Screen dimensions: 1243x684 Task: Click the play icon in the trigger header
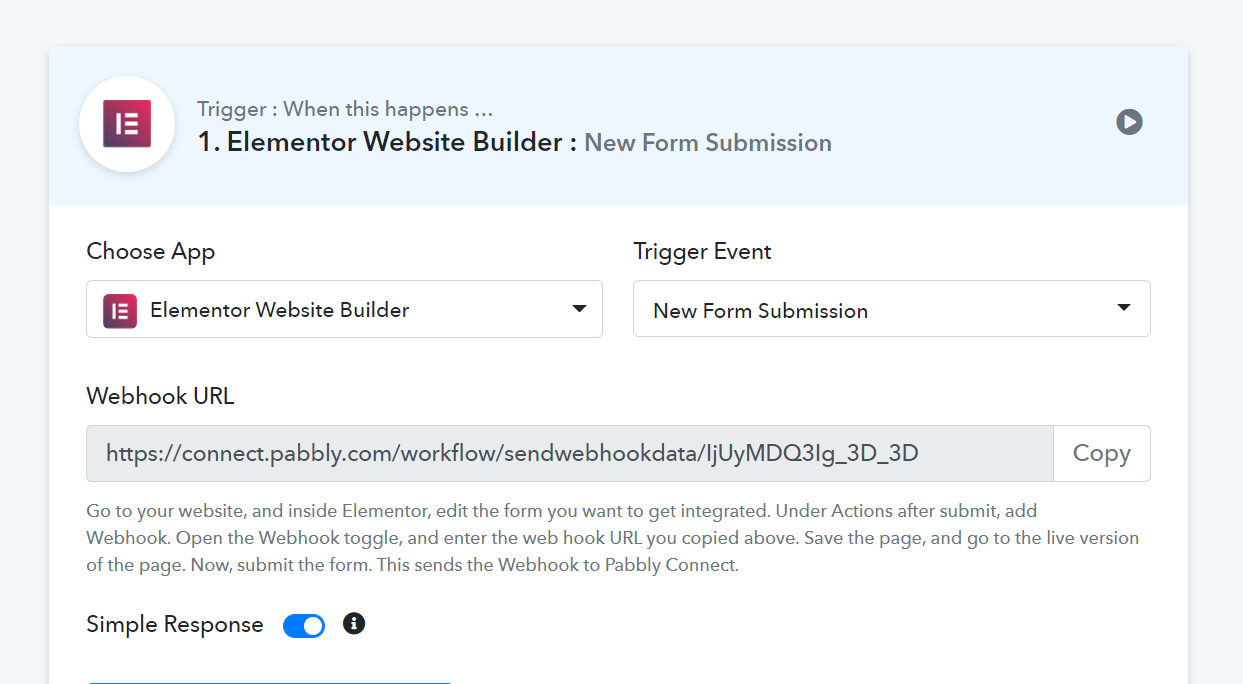[1129, 122]
